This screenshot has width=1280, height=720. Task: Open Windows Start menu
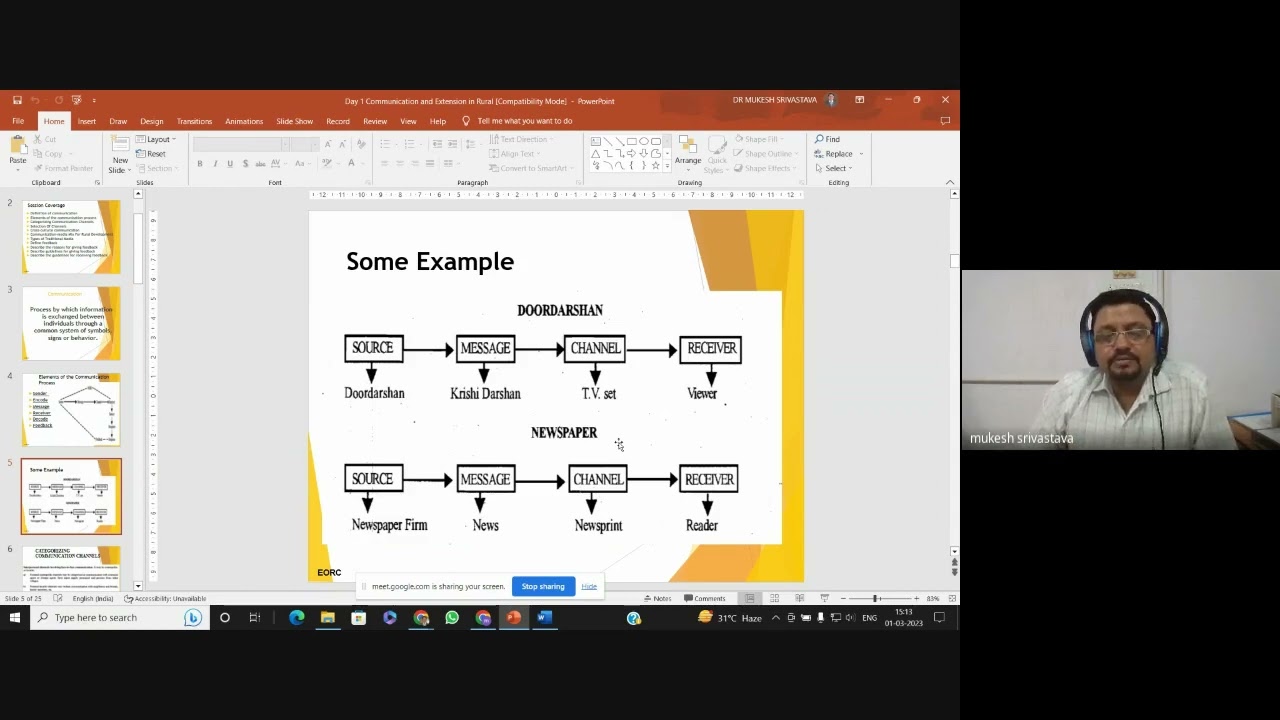[14, 617]
